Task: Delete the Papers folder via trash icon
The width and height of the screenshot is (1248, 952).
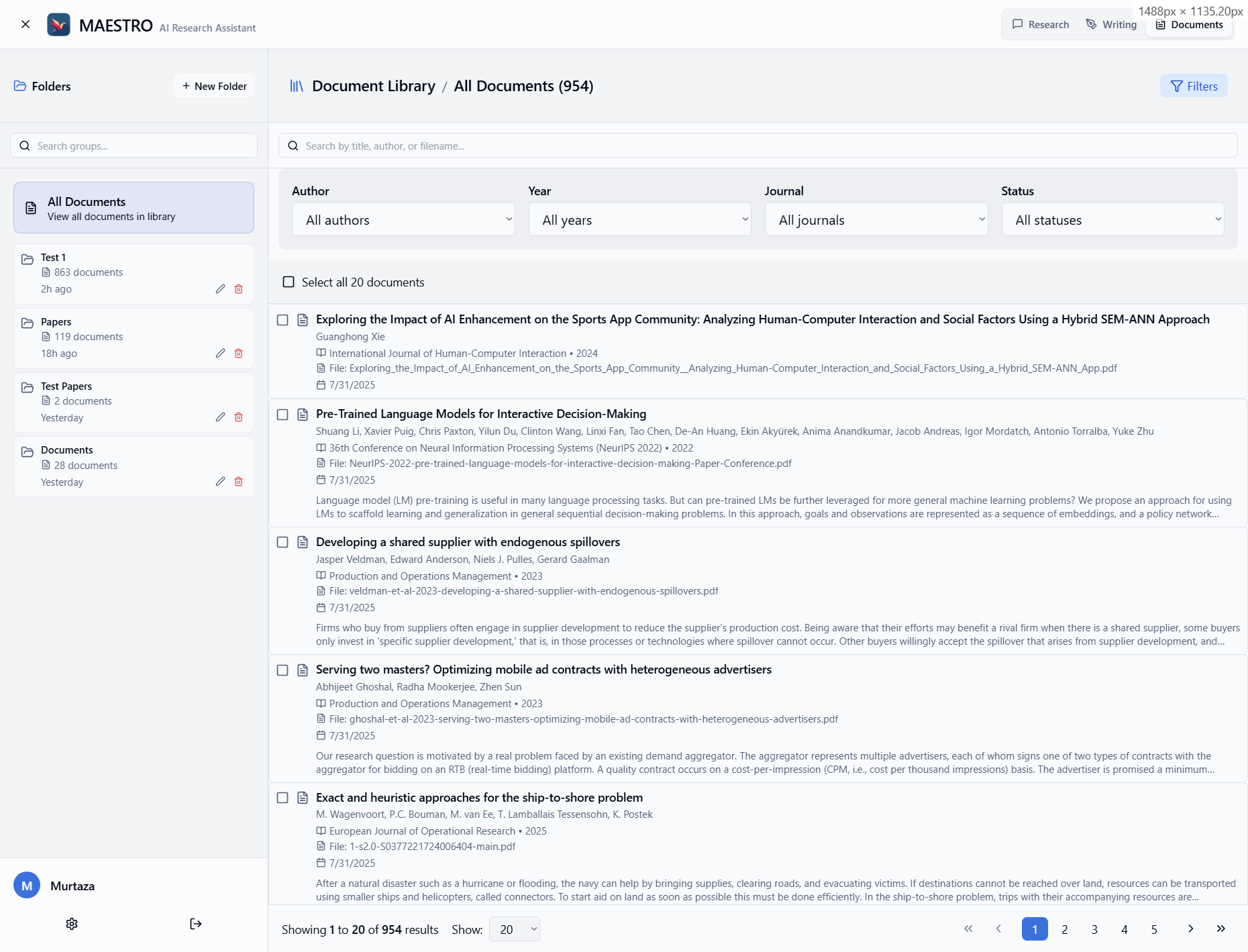Action: pos(238,354)
